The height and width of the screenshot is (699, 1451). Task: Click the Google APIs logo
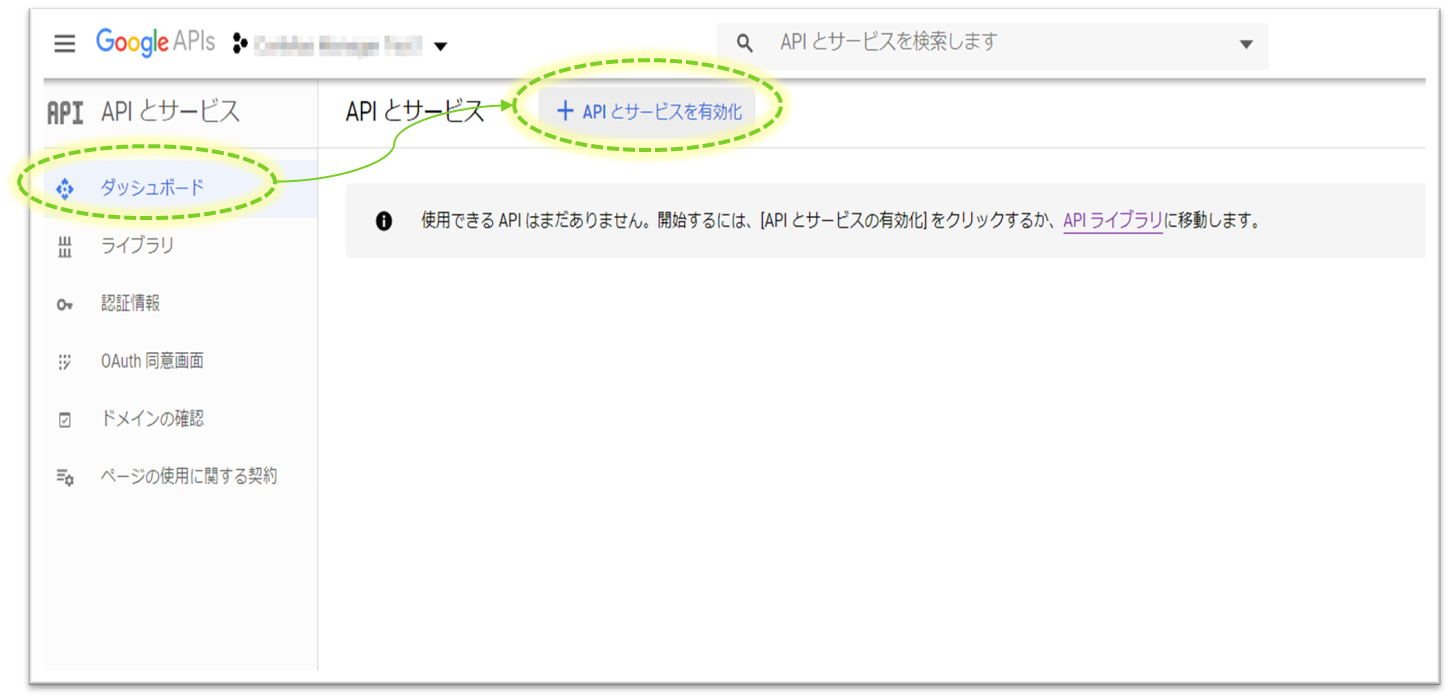(155, 44)
